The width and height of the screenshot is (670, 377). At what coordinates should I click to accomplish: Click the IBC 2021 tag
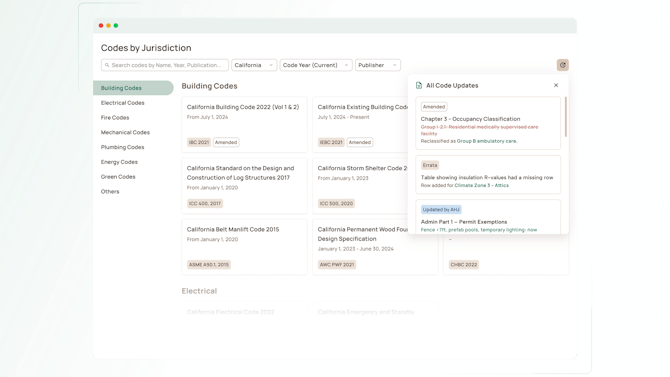click(x=199, y=142)
